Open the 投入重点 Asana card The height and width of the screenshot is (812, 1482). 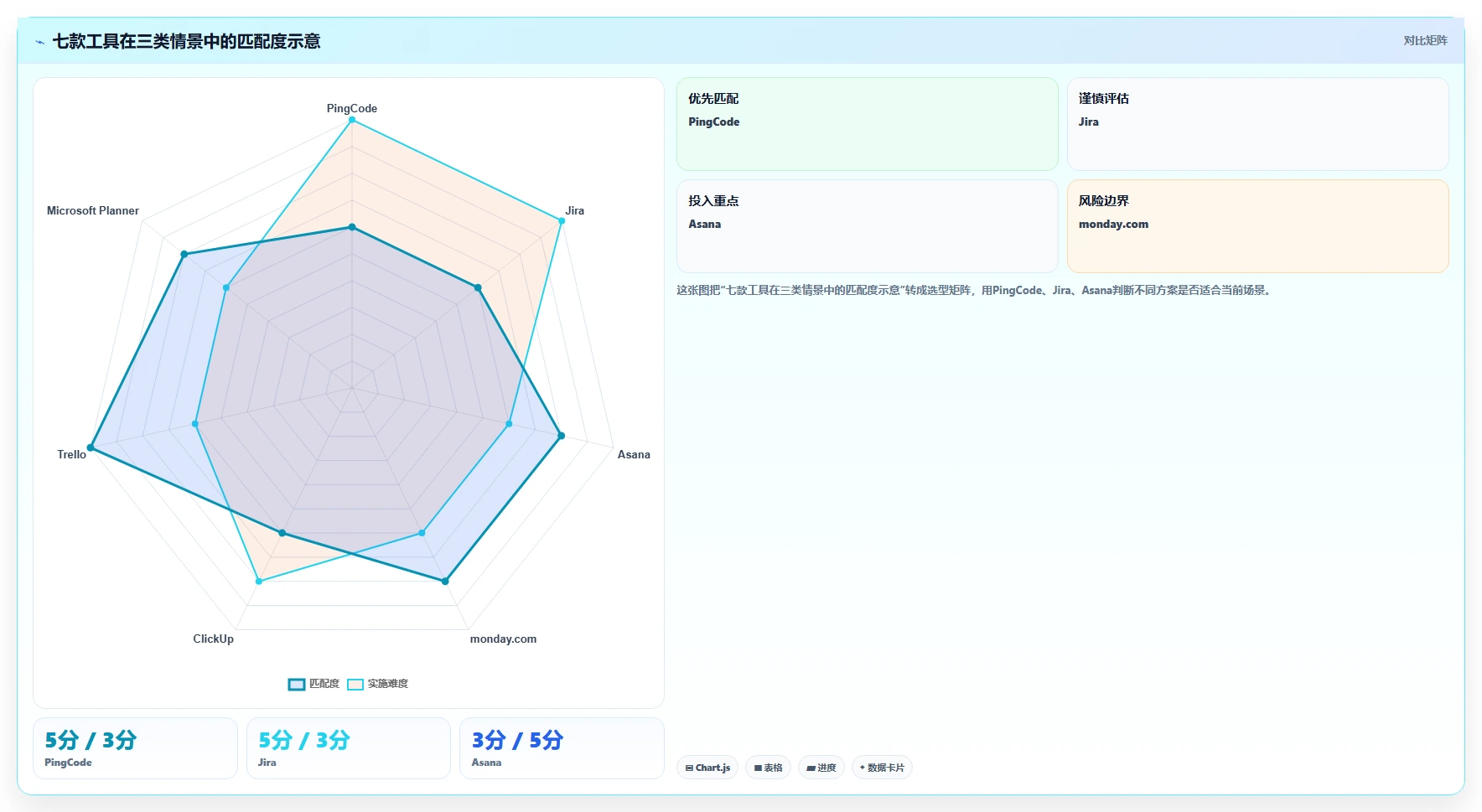coord(868,226)
